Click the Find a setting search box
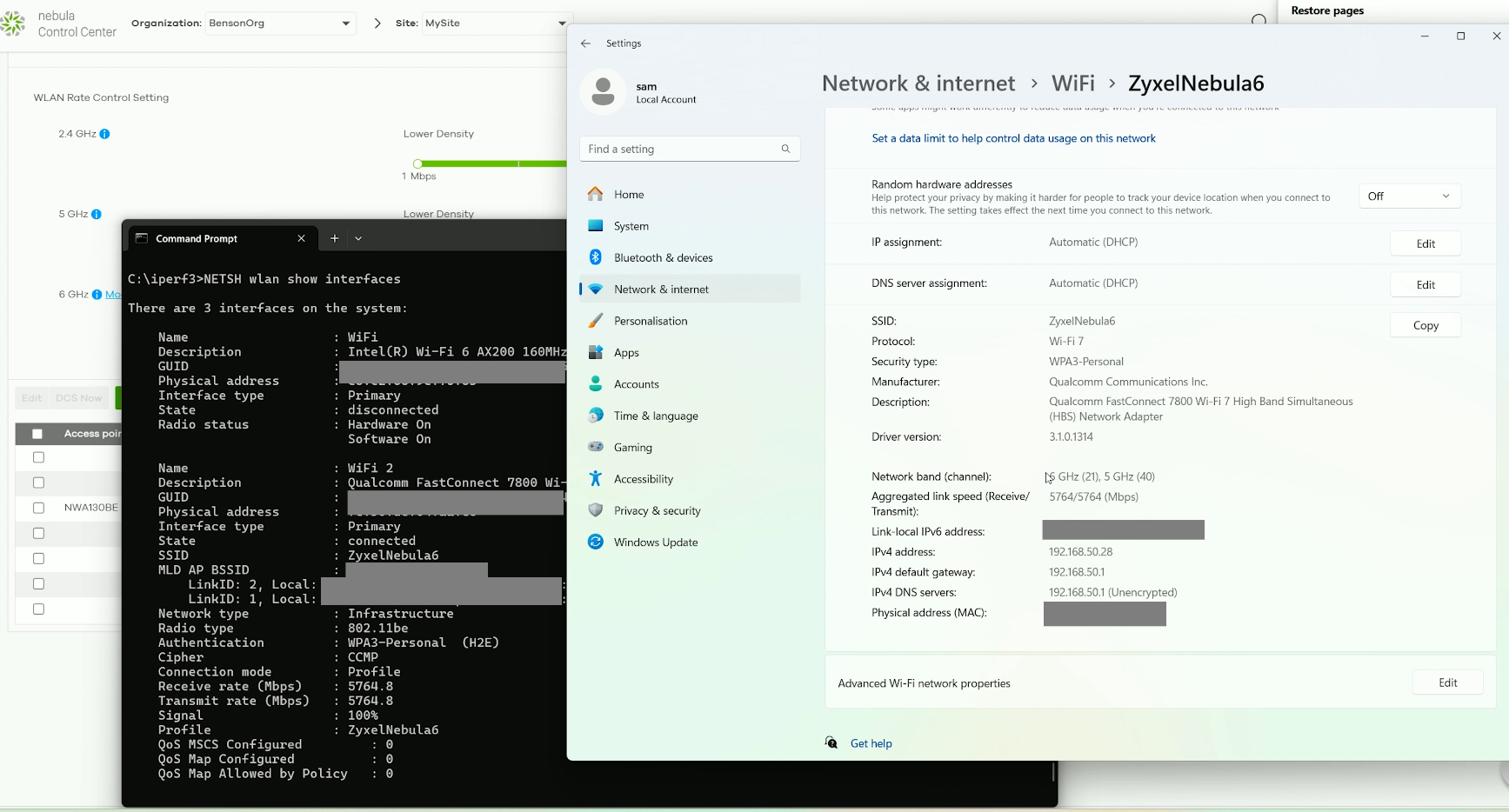1509x812 pixels. [x=690, y=149]
